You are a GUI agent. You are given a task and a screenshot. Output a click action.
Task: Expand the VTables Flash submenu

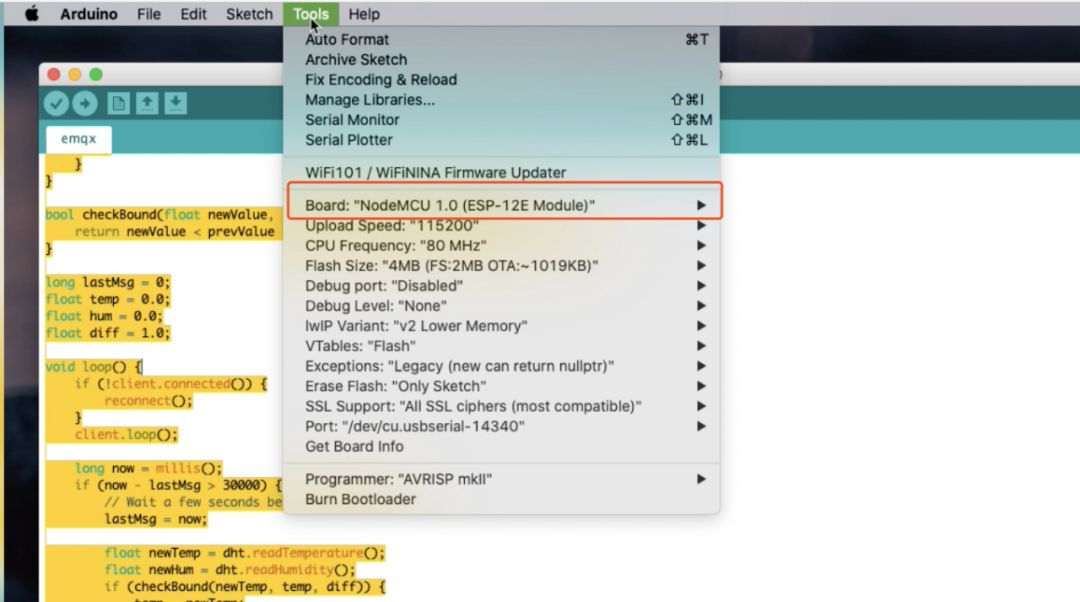501,346
